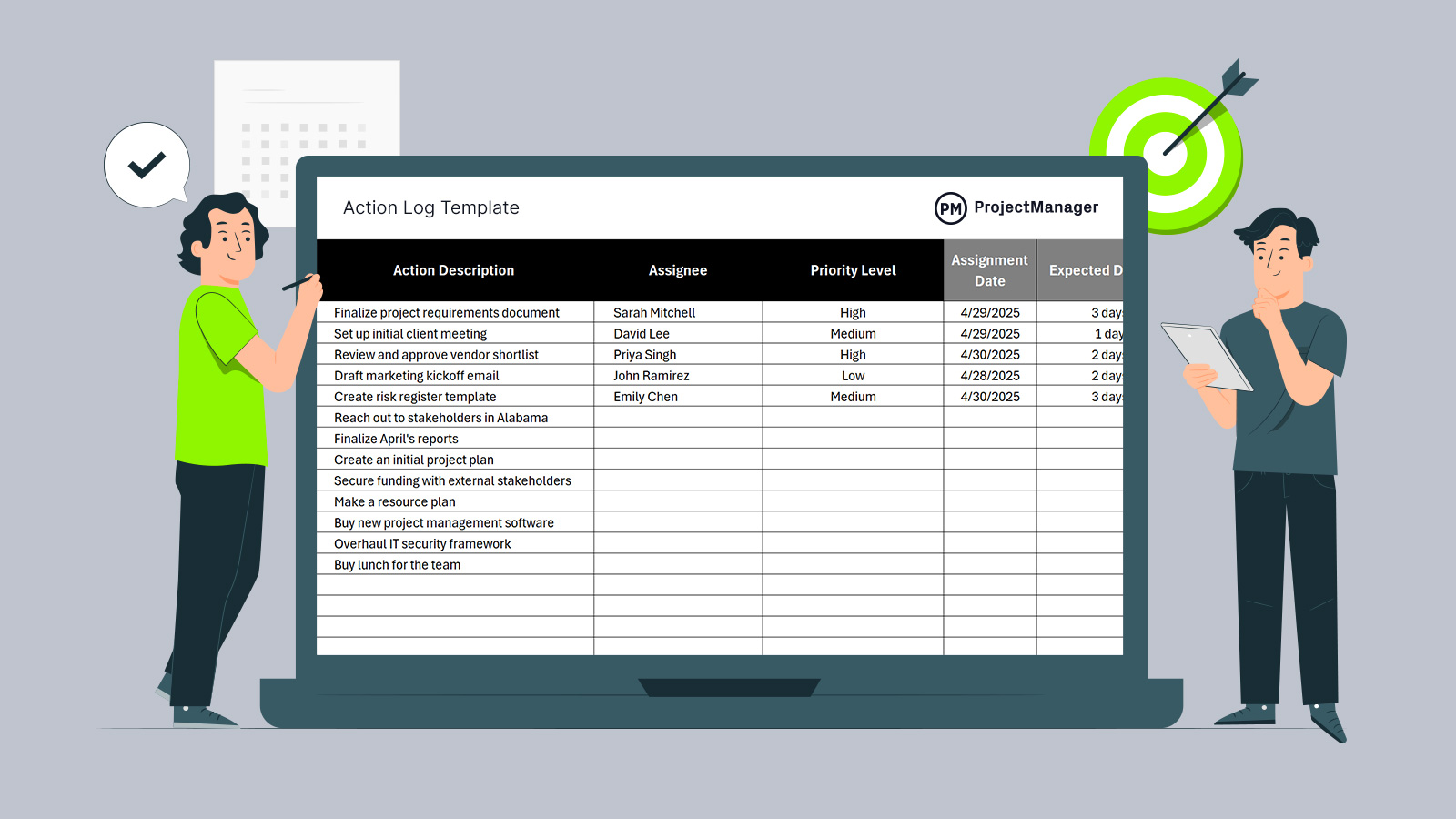The height and width of the screenshot is (819, 1456).
Task: Select the empty assignee cell for Finalize April's reports
Action: click(678, 439)
